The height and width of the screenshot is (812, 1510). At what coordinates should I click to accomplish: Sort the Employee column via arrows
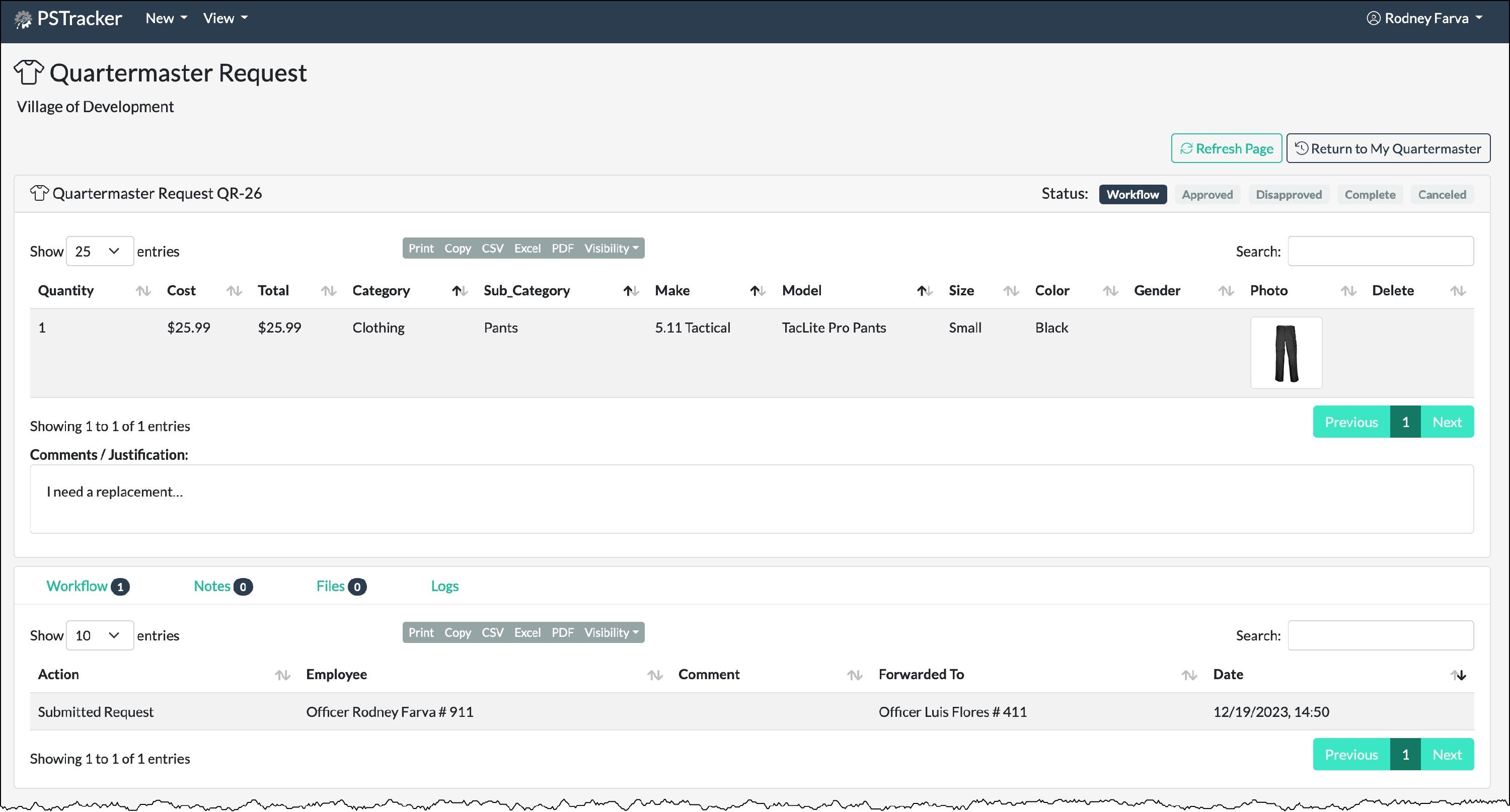coord(655,675)
